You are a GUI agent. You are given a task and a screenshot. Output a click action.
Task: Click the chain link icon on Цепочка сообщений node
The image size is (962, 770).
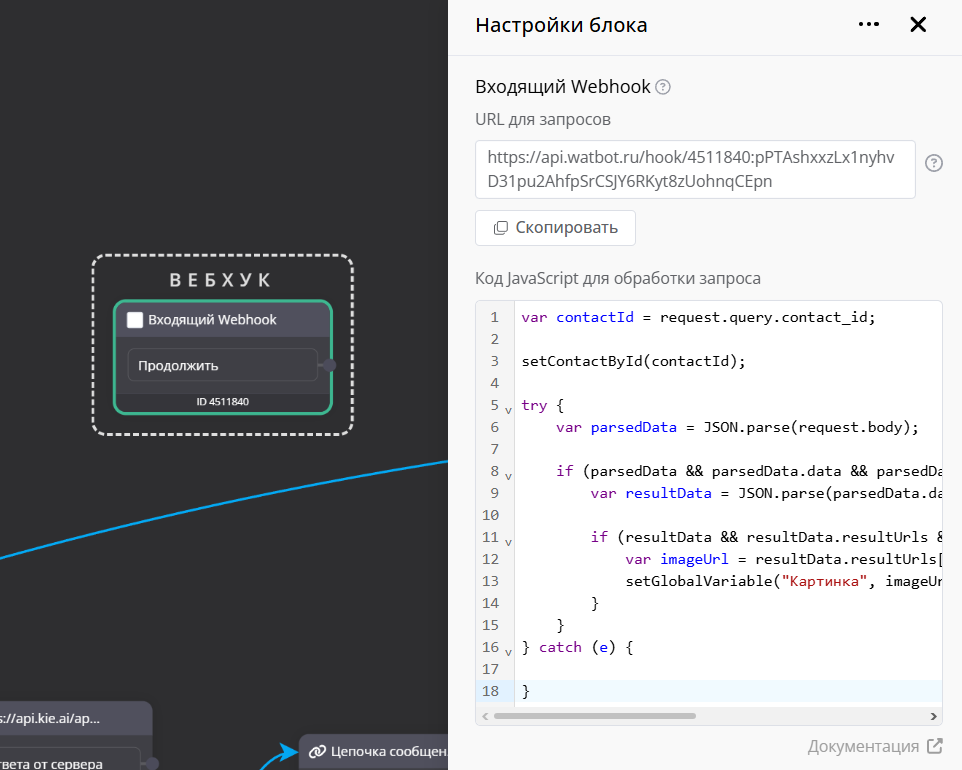[x=317, y=751]
